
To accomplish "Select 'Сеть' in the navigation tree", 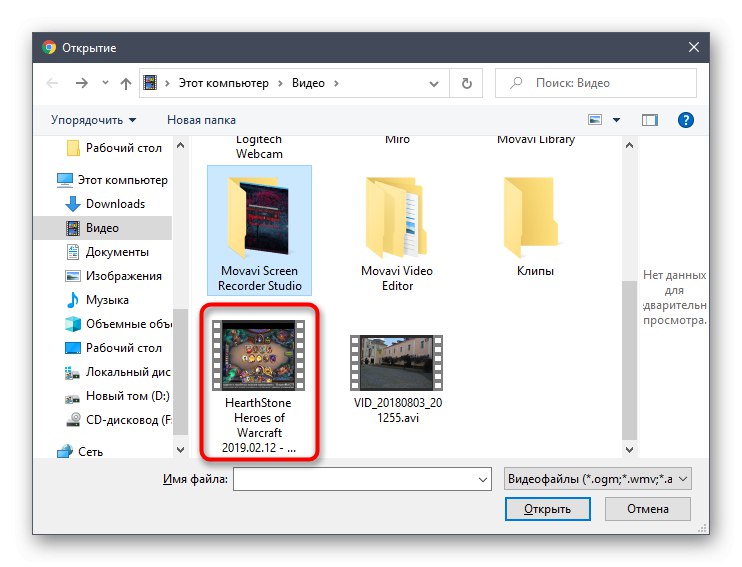I will 80,452.
